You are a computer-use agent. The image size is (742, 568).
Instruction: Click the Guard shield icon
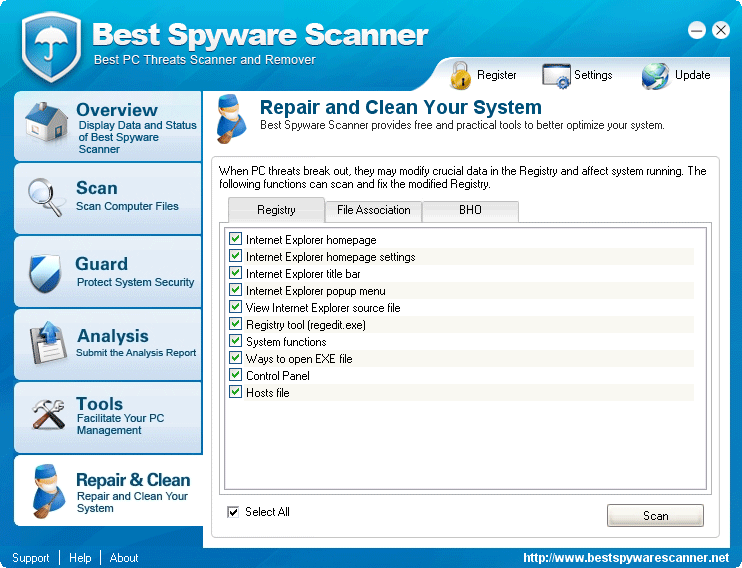[x=45, y=273]
